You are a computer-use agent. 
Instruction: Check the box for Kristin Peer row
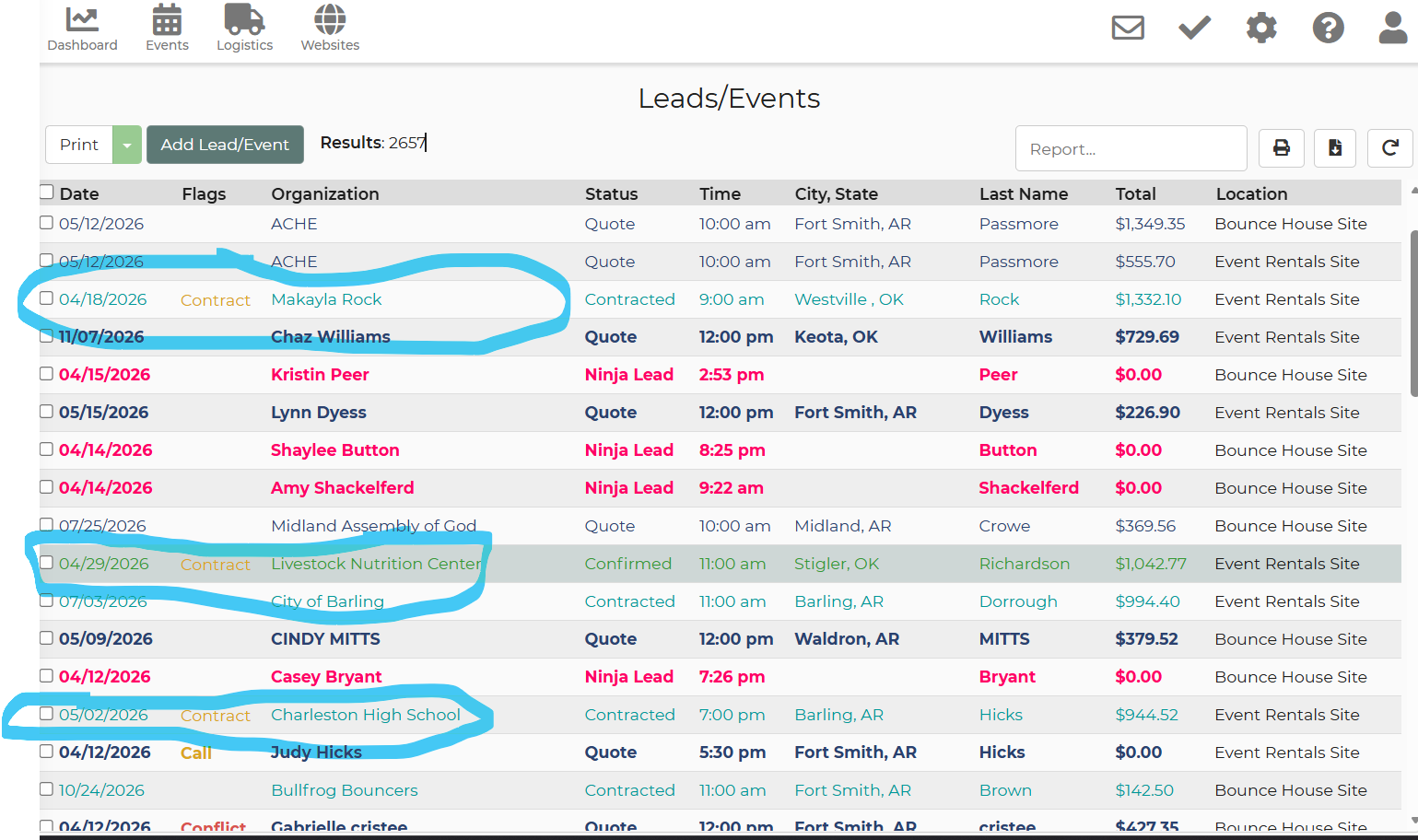46,373
